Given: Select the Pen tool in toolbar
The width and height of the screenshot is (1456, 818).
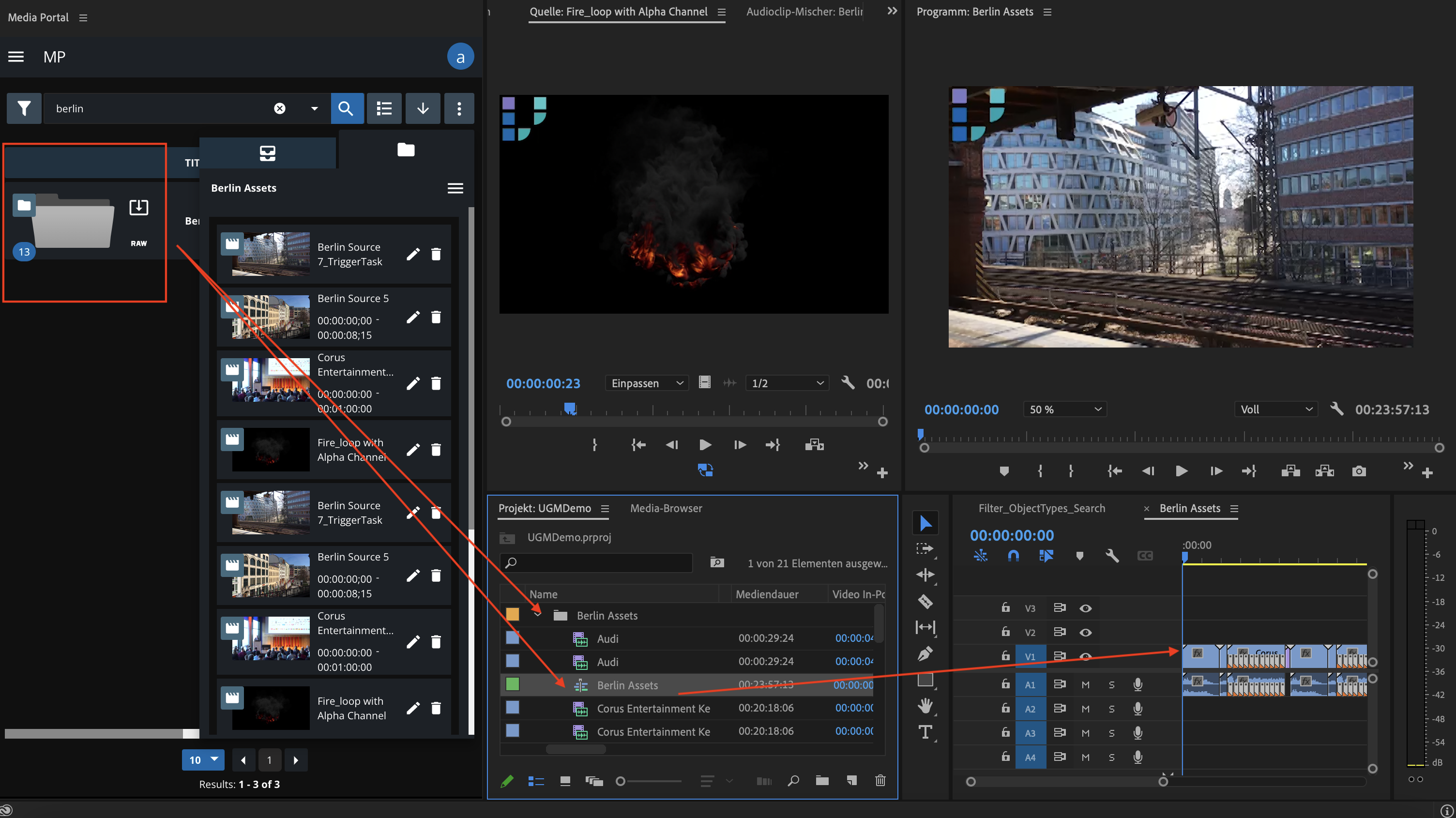Looking at the screenshot, I should coord(925,654).
